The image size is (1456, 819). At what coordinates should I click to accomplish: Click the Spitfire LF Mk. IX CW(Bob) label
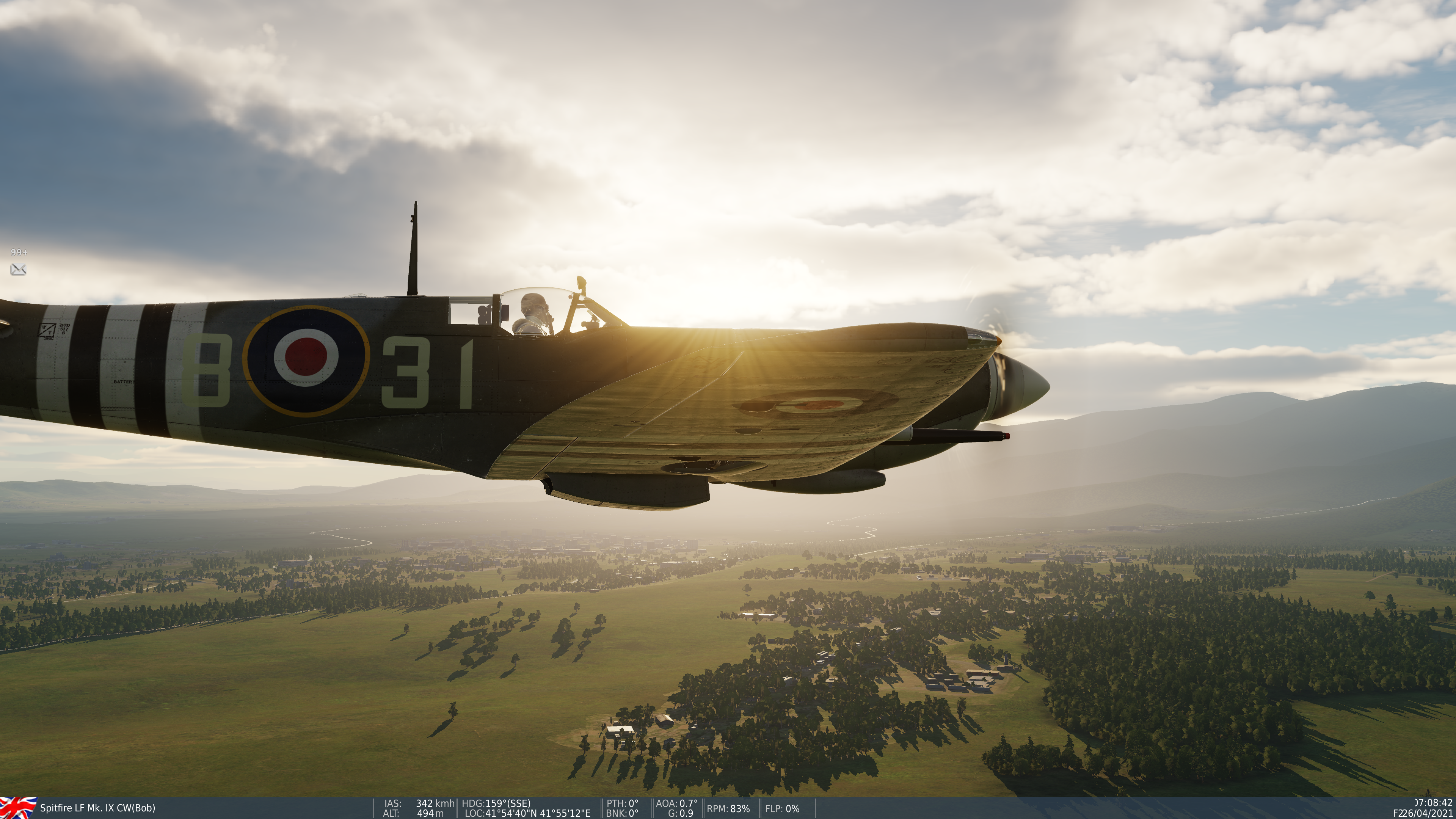point(97,808)
